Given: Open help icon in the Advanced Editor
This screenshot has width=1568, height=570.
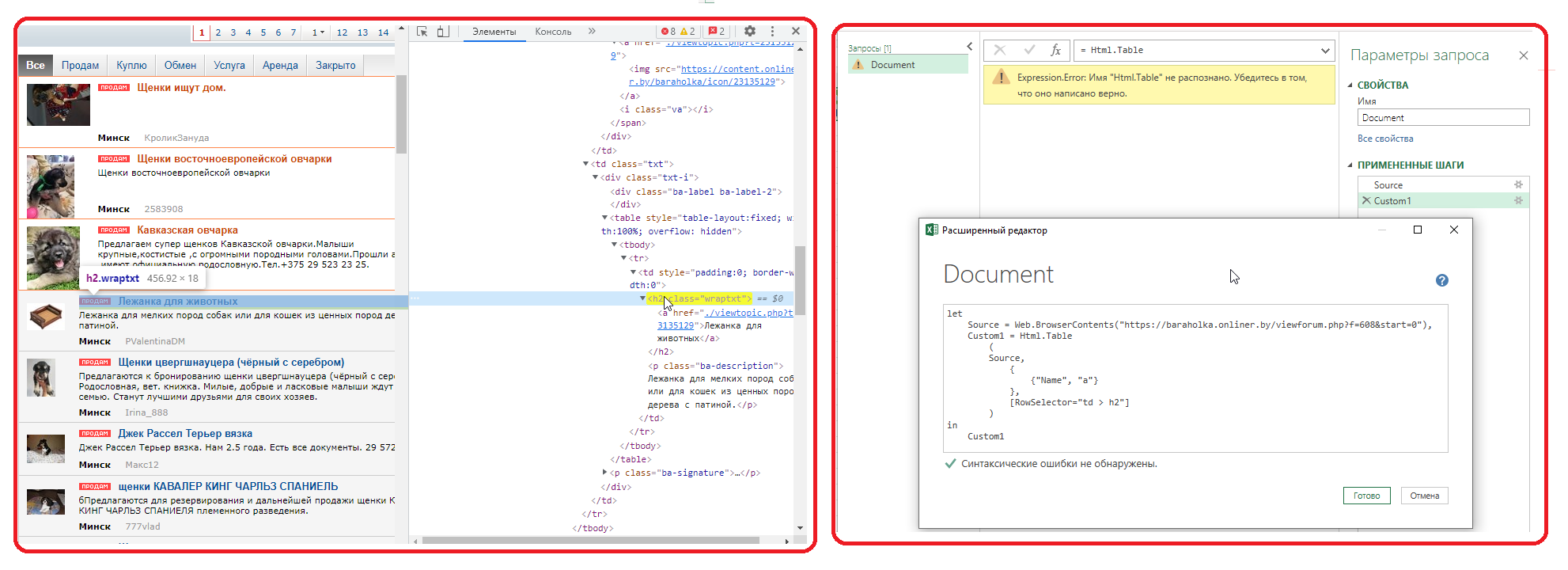Looking at the screenshot, I should [1442, 280].
